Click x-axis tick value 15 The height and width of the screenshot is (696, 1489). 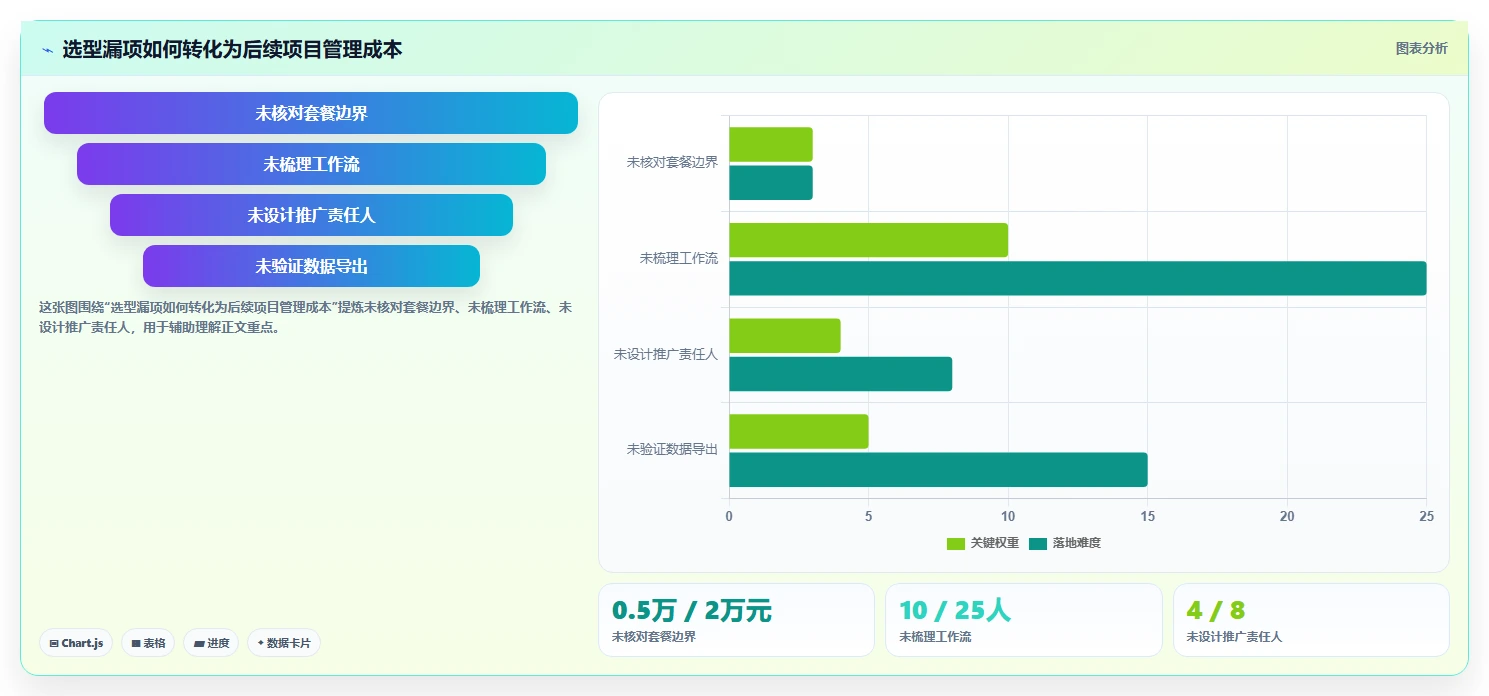click(1148, 516)
